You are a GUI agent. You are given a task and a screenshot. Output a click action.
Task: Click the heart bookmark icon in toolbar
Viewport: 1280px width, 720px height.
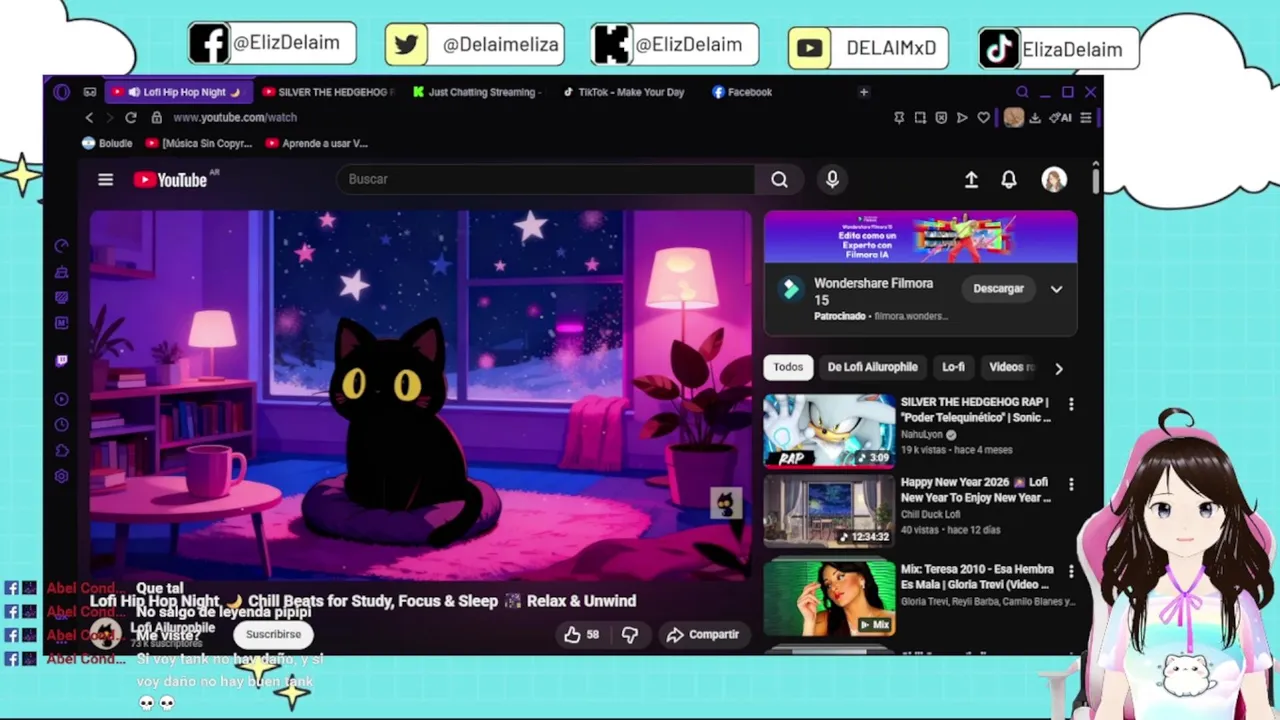point(983,118)
